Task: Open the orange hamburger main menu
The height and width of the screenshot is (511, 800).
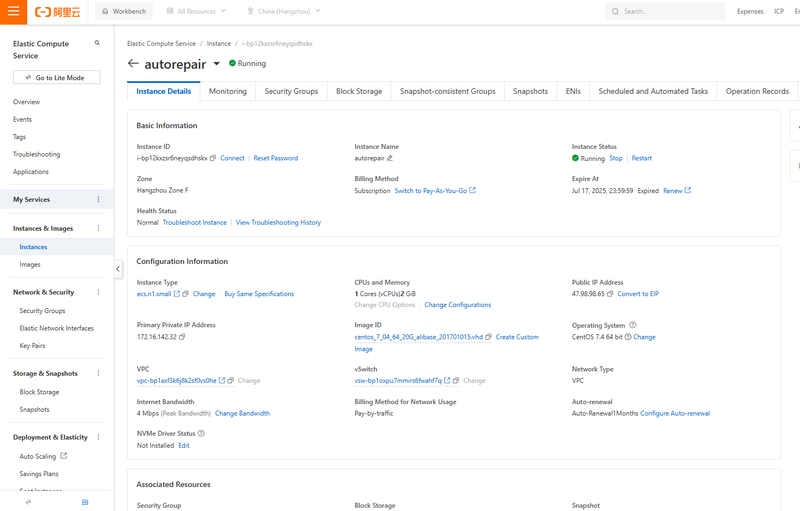Action: tap(13, 11)
